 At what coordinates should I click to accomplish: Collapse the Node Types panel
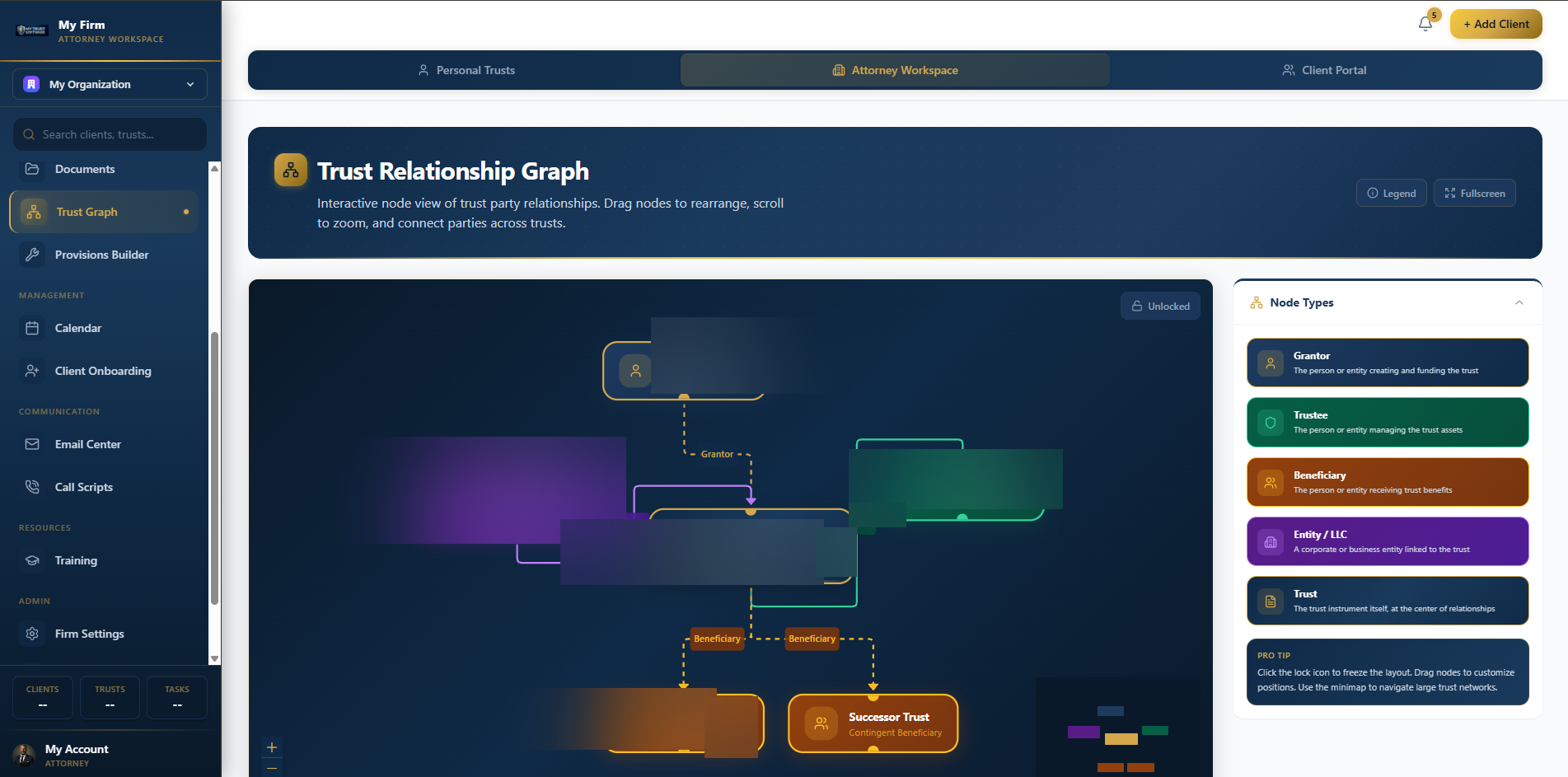[1519, 302]
